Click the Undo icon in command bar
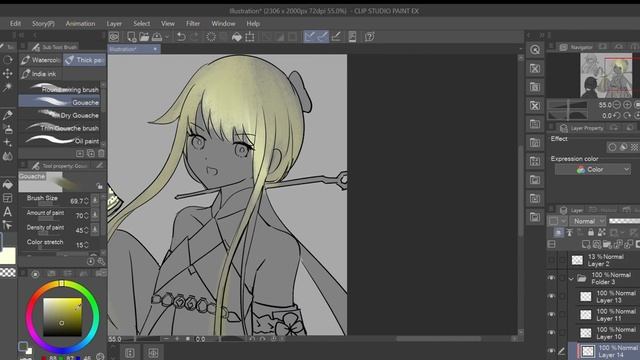Viewport: 640px width, 360px height. (x=181, y=37)
